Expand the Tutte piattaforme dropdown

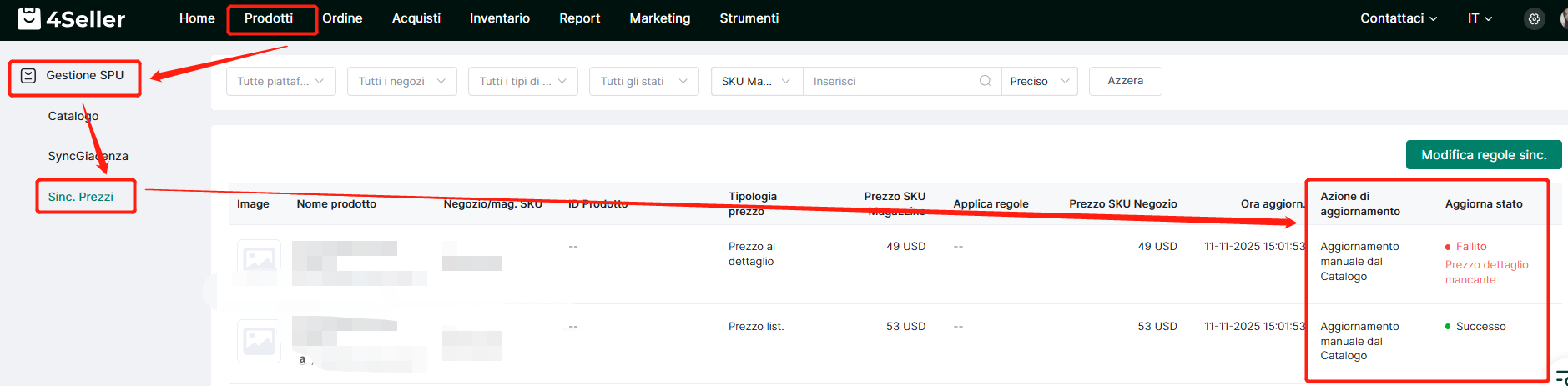pos(280,81)
